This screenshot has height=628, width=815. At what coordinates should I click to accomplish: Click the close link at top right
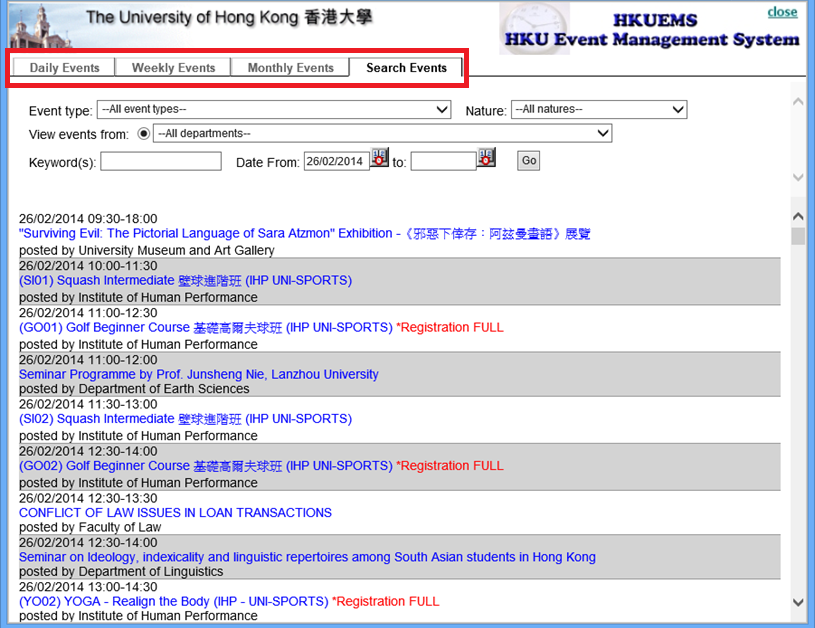(x=782, y=12)
